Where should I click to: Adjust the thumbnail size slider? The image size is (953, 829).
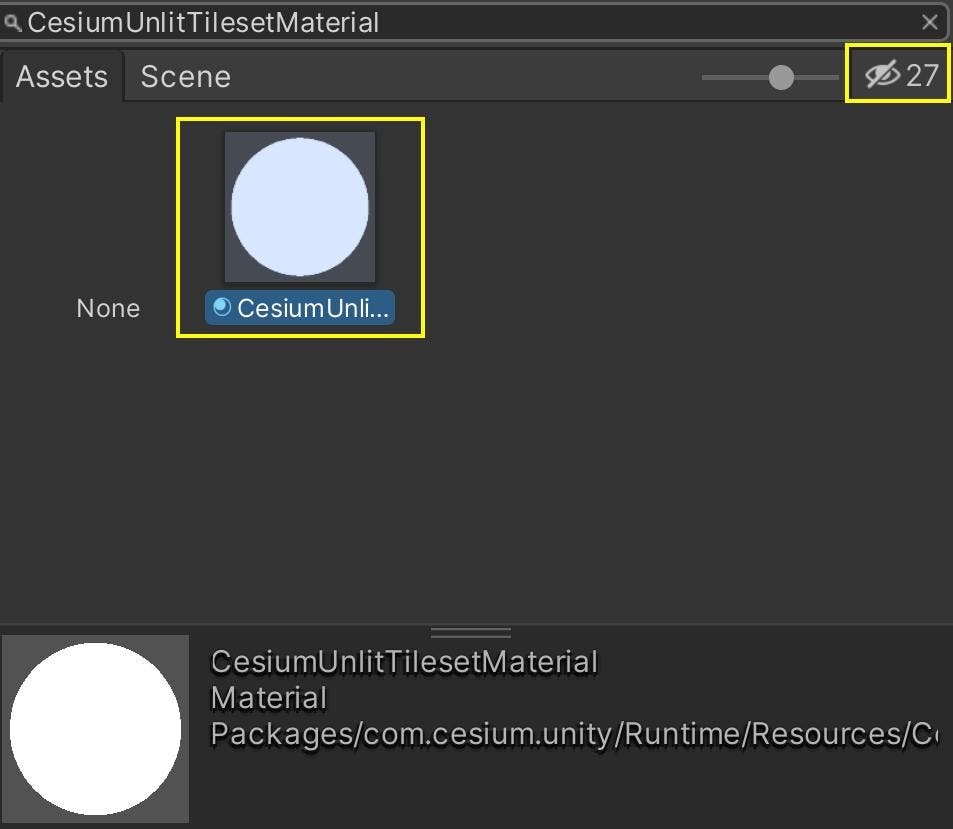[x=779, y=75]
